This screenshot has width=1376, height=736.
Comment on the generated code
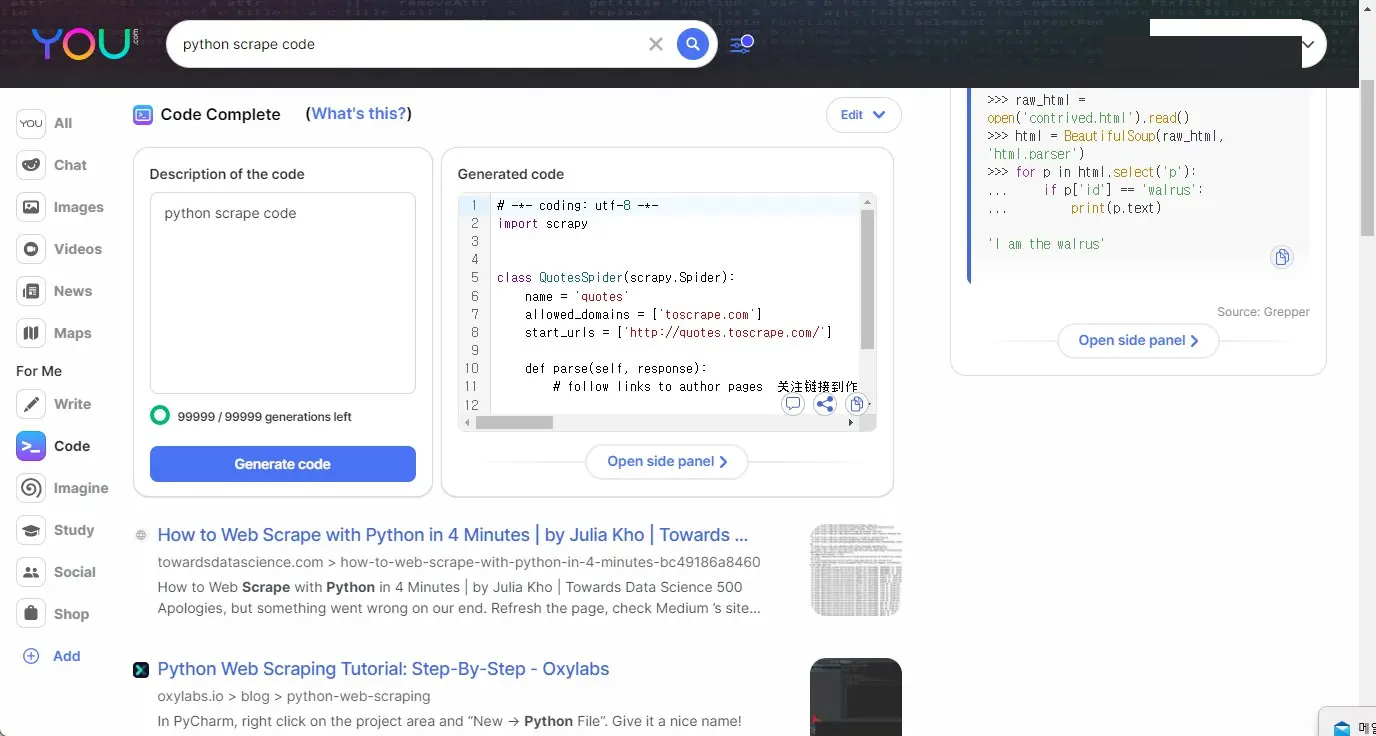[793, 404]
